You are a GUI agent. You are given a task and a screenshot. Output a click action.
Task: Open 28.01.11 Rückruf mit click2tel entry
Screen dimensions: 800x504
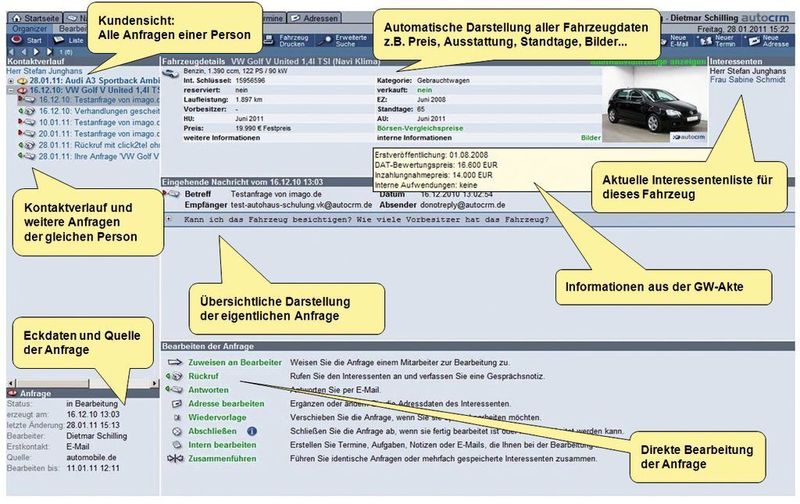click(x=98, y=145)
